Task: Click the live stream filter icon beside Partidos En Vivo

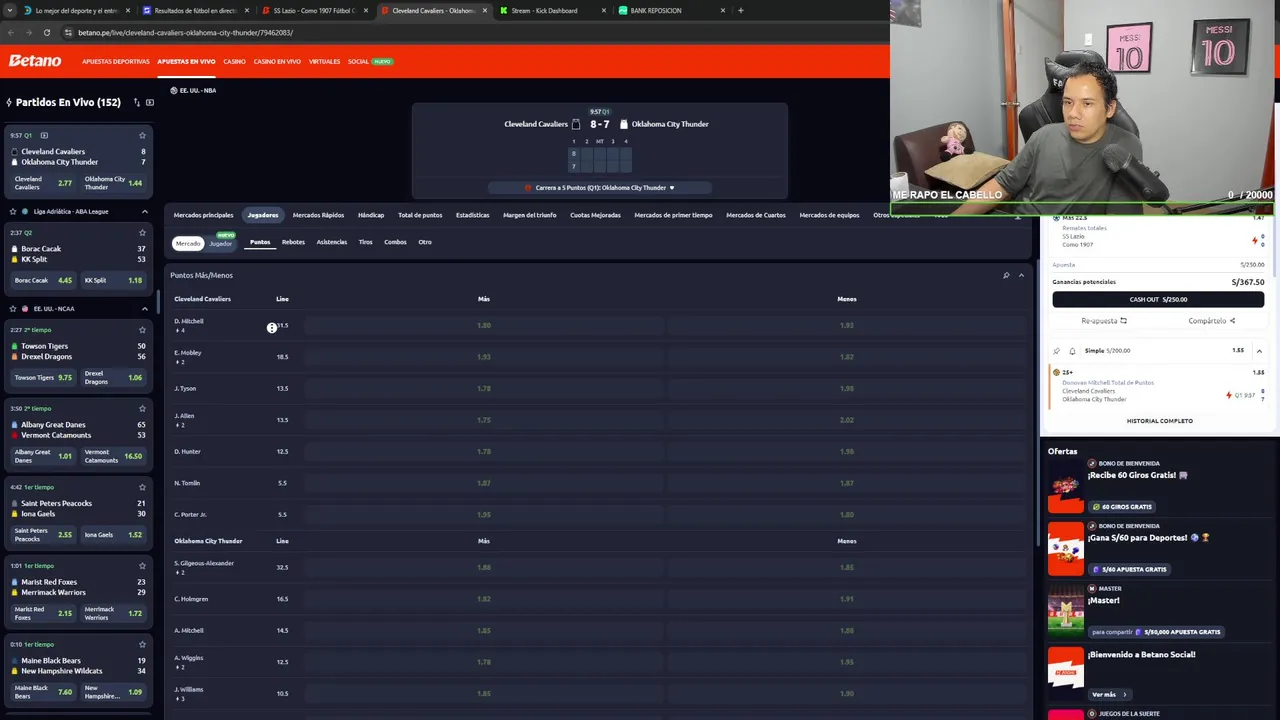Action: (x=149, y=102)
